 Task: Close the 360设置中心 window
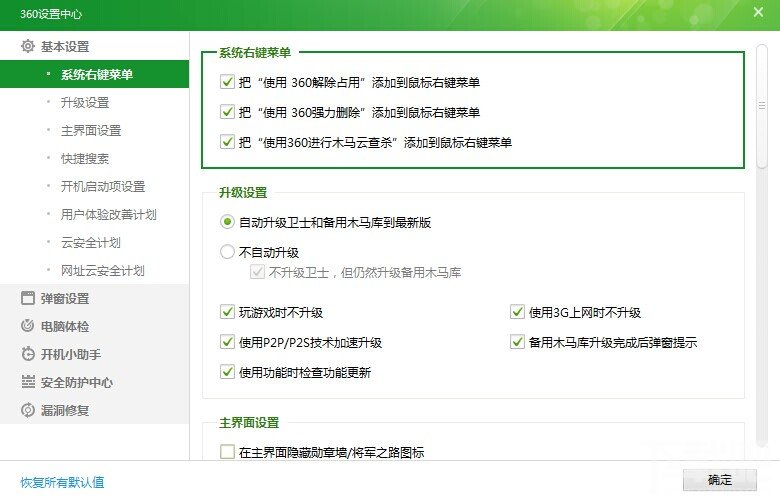click(758, 12)
